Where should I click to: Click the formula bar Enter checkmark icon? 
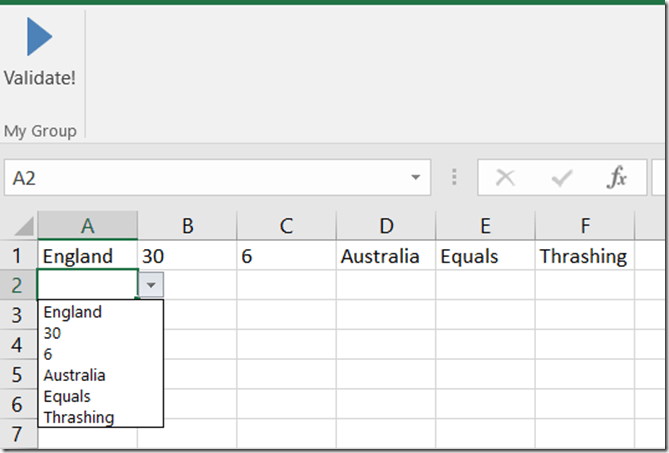(x=562, y=179)
